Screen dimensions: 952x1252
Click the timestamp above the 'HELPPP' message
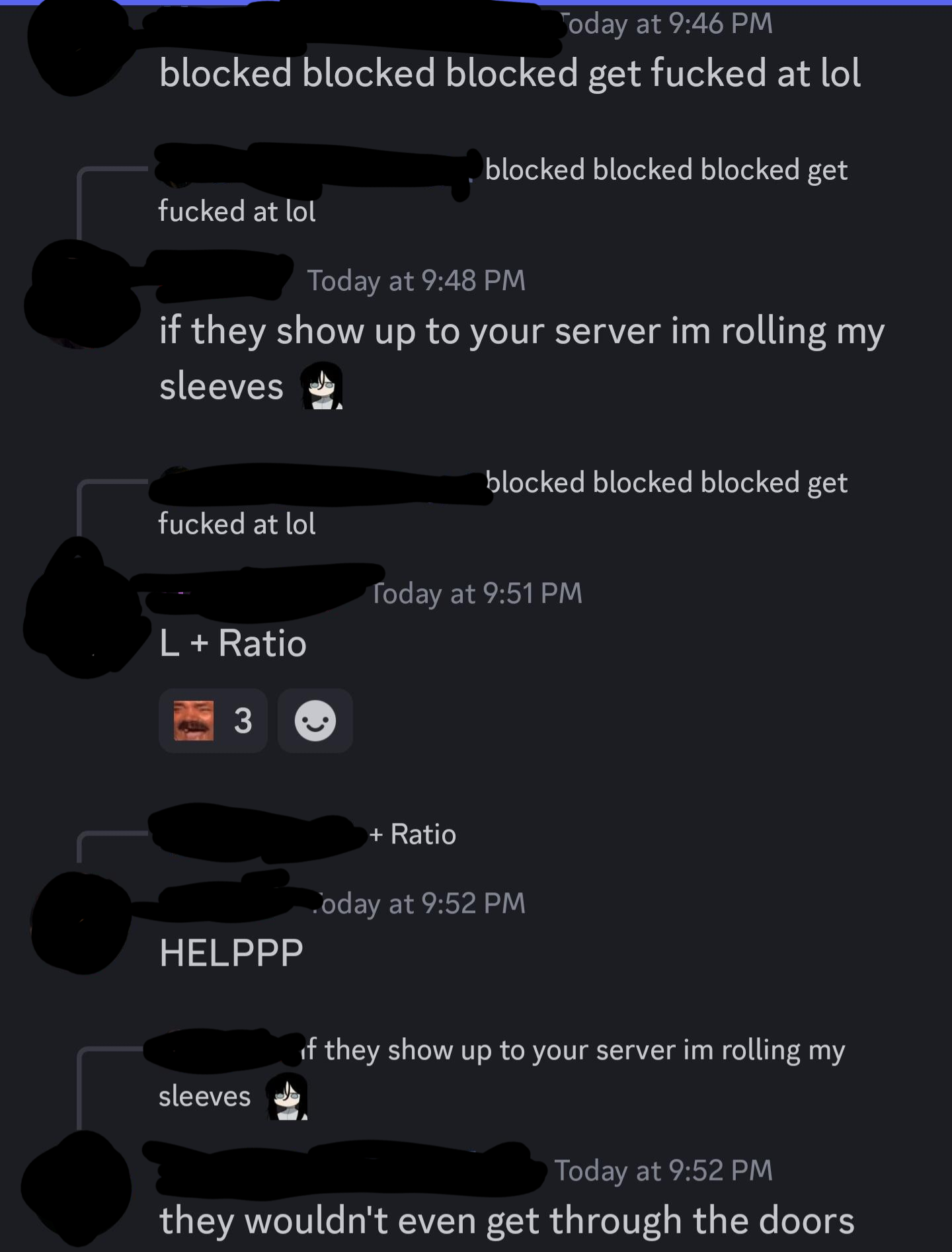pos(419,903)
